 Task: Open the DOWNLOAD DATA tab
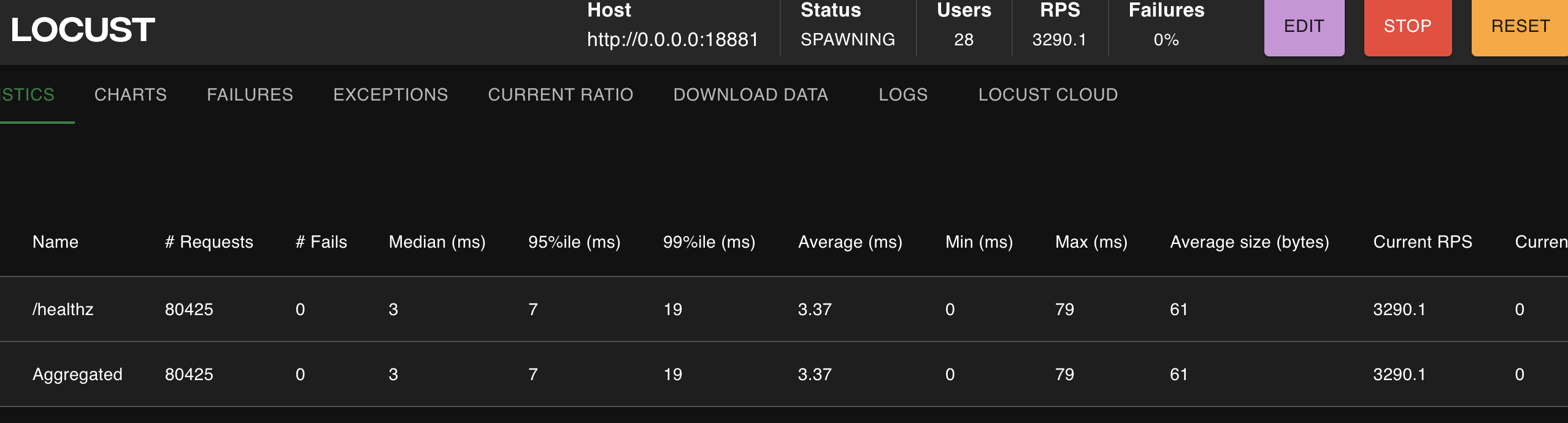pyautogui.click(x=750, y=94)
